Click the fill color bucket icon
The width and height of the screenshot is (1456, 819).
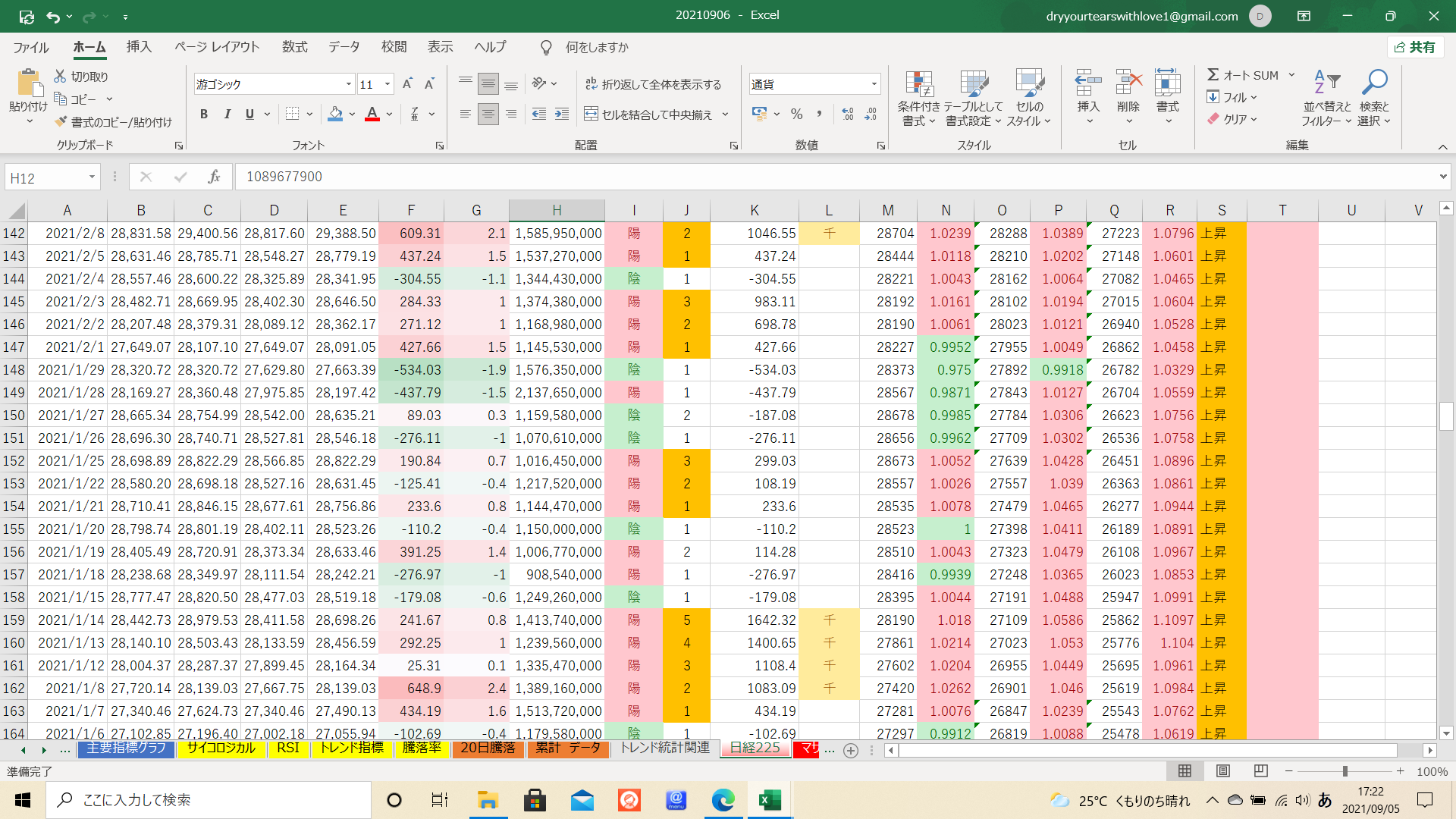click(x=335, y=115)
